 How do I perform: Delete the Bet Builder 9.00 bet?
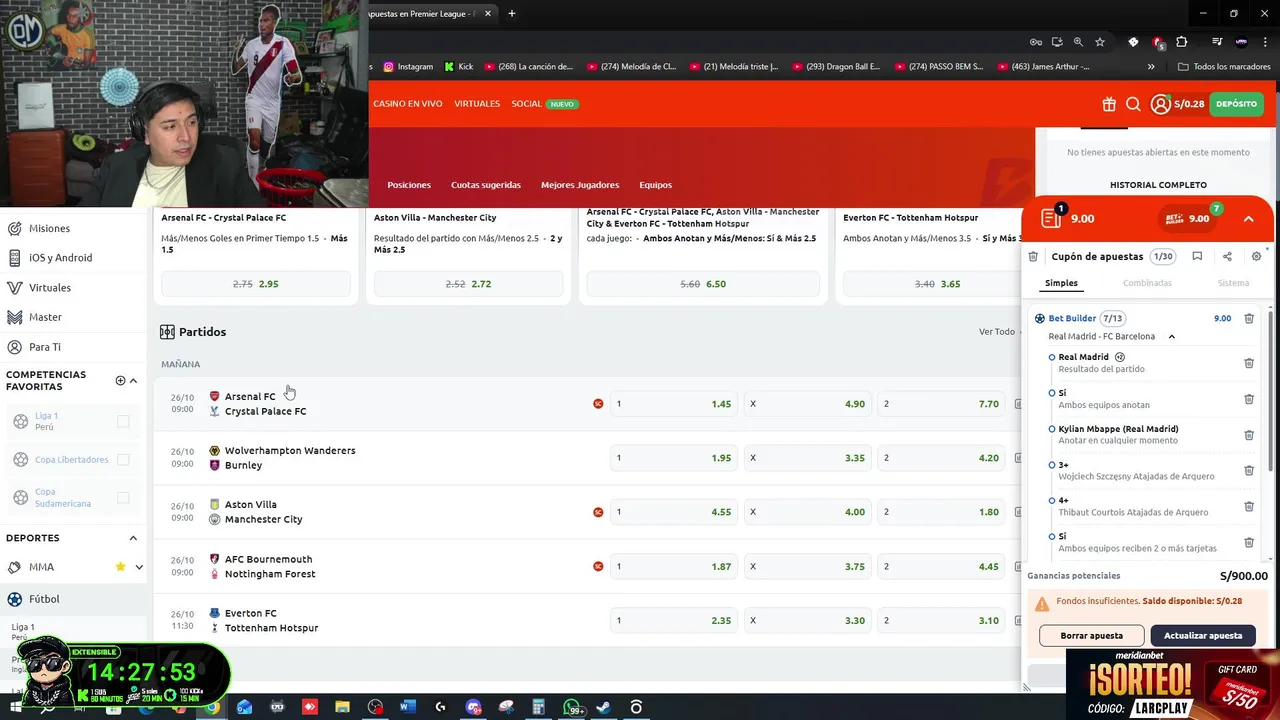[x=1249, y=318]
